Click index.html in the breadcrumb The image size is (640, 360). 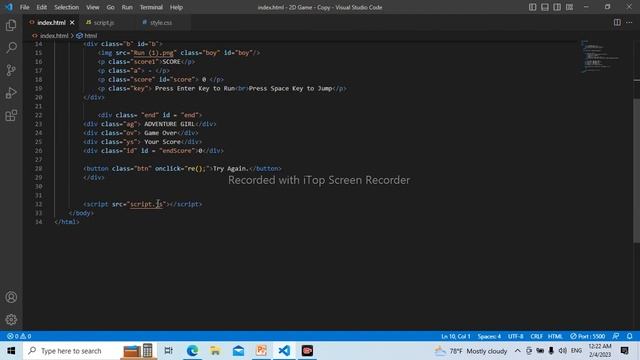54,36
